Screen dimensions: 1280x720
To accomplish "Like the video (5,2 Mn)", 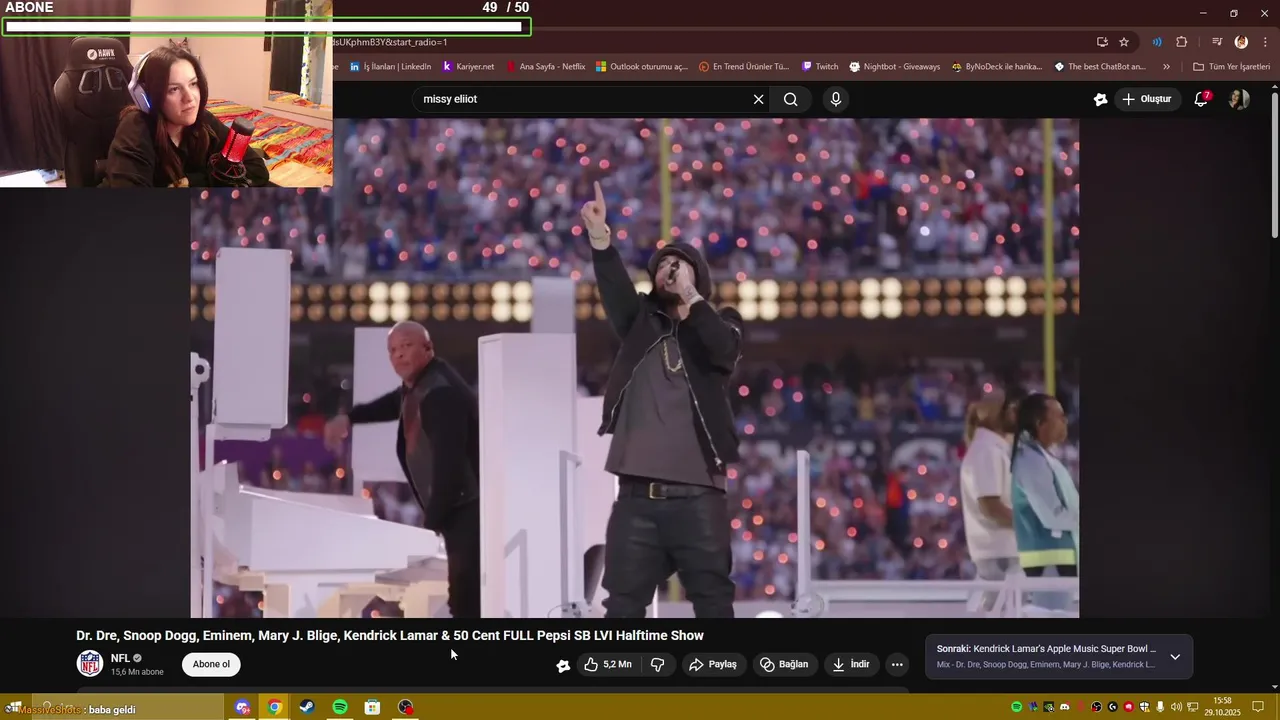I will [x=608, y=664].
